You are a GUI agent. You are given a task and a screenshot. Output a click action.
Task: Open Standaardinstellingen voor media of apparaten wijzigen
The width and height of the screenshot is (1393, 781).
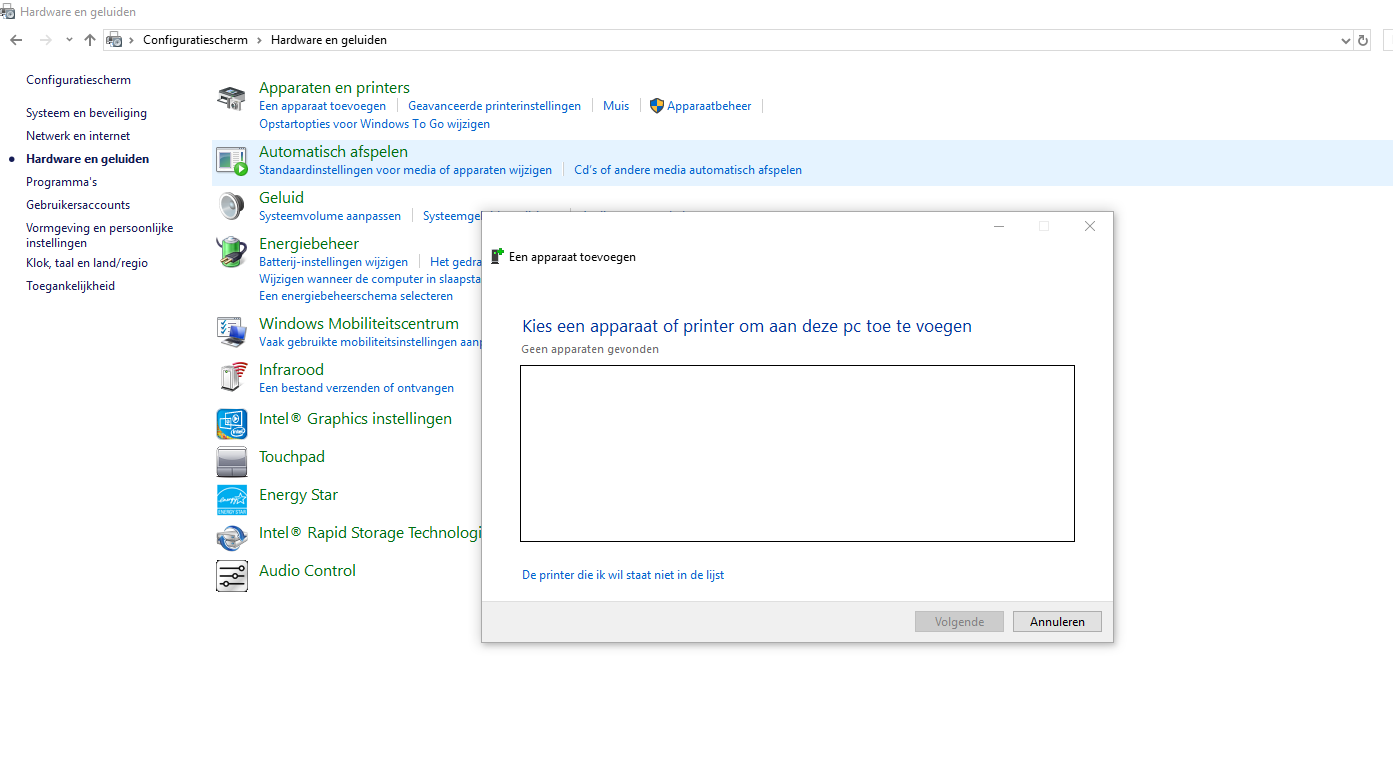[x=405, y=170]
